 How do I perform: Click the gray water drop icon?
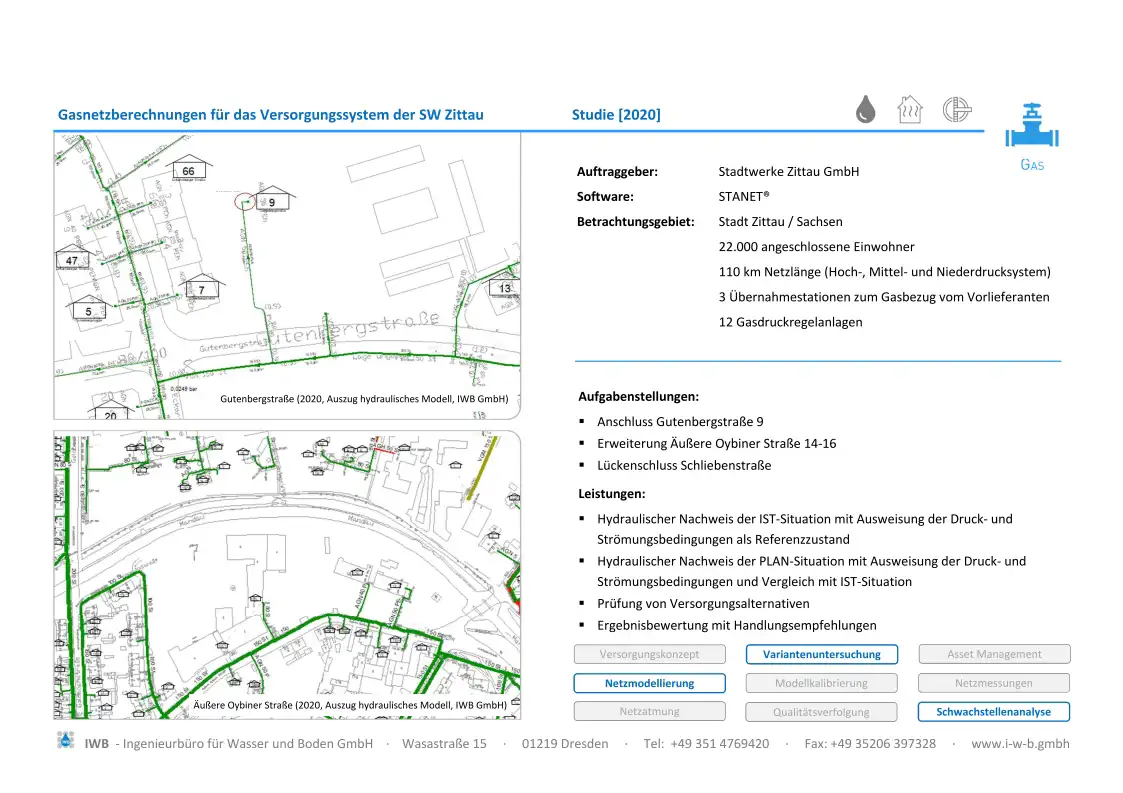(866, 110)
